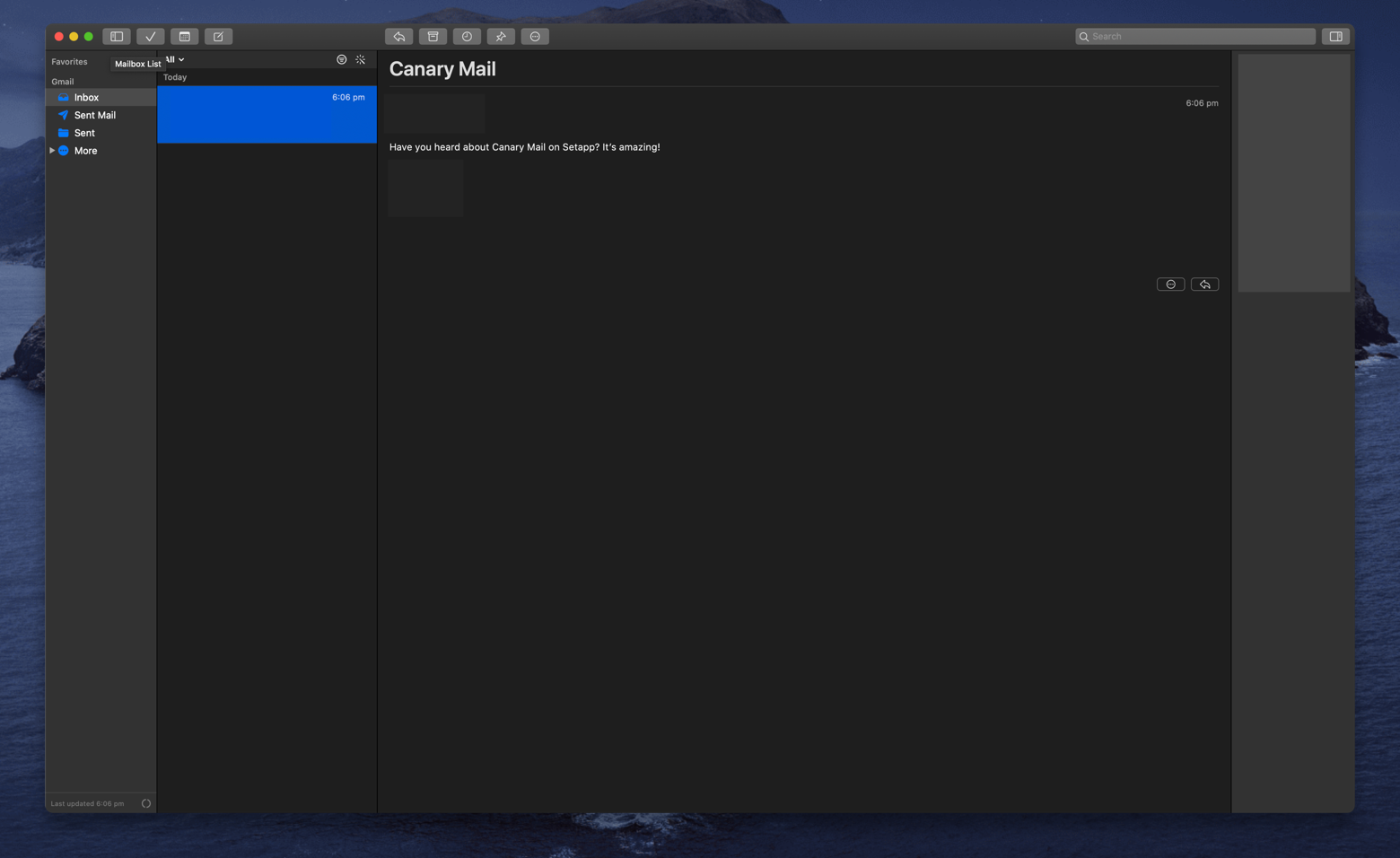The height and width of the screenshot is (858, 1400).
Task: Archive the selected message
Action: tap(433, 37)
